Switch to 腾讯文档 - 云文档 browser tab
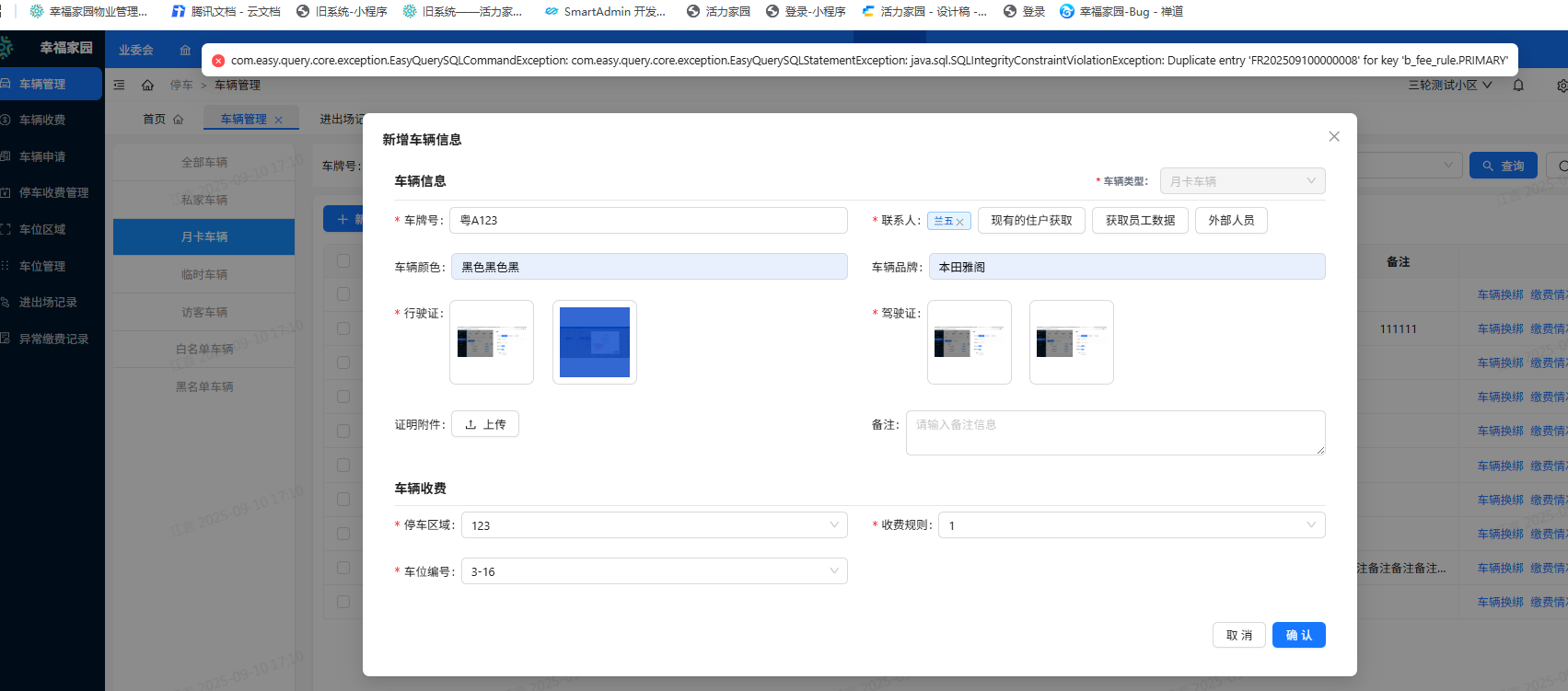Screen dimensions: 1568x691 click(226, 12)
